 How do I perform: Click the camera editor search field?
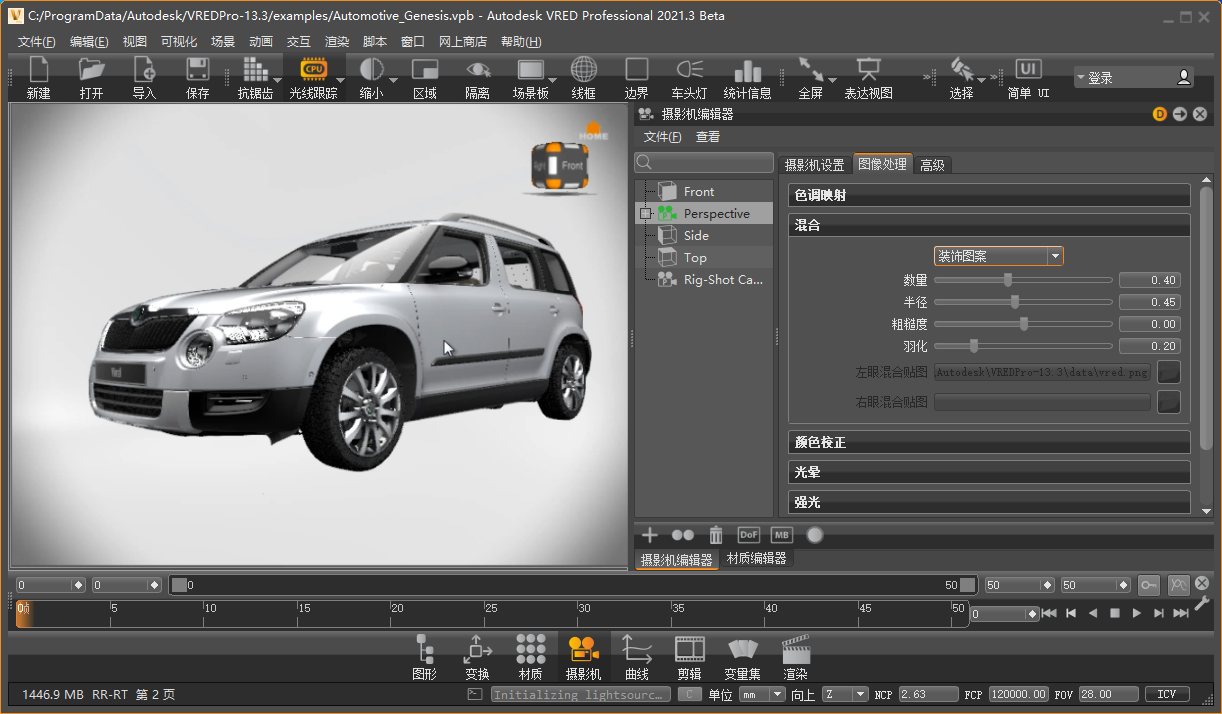click(704, 162)
